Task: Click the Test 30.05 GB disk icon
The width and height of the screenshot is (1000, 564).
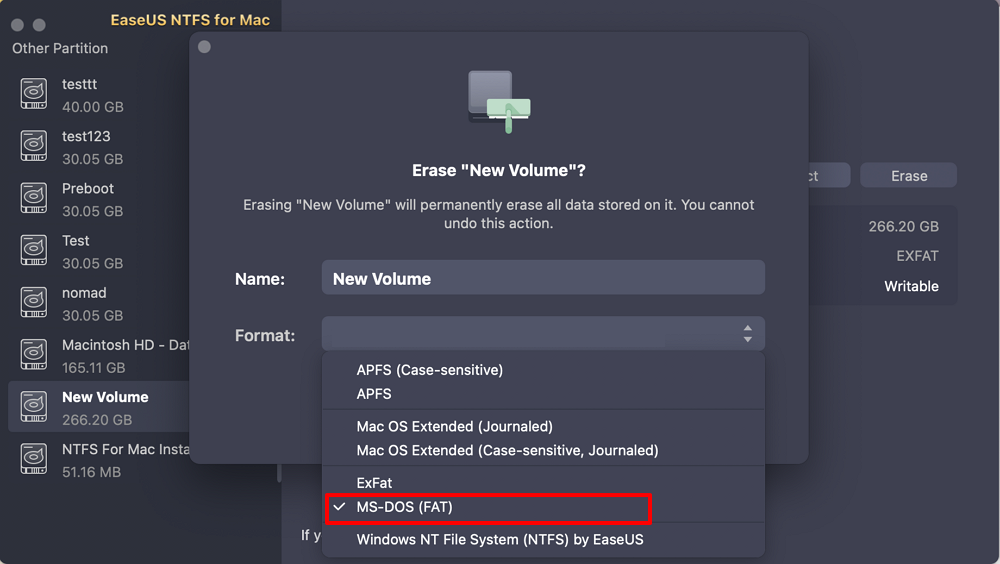Action: 34,251
